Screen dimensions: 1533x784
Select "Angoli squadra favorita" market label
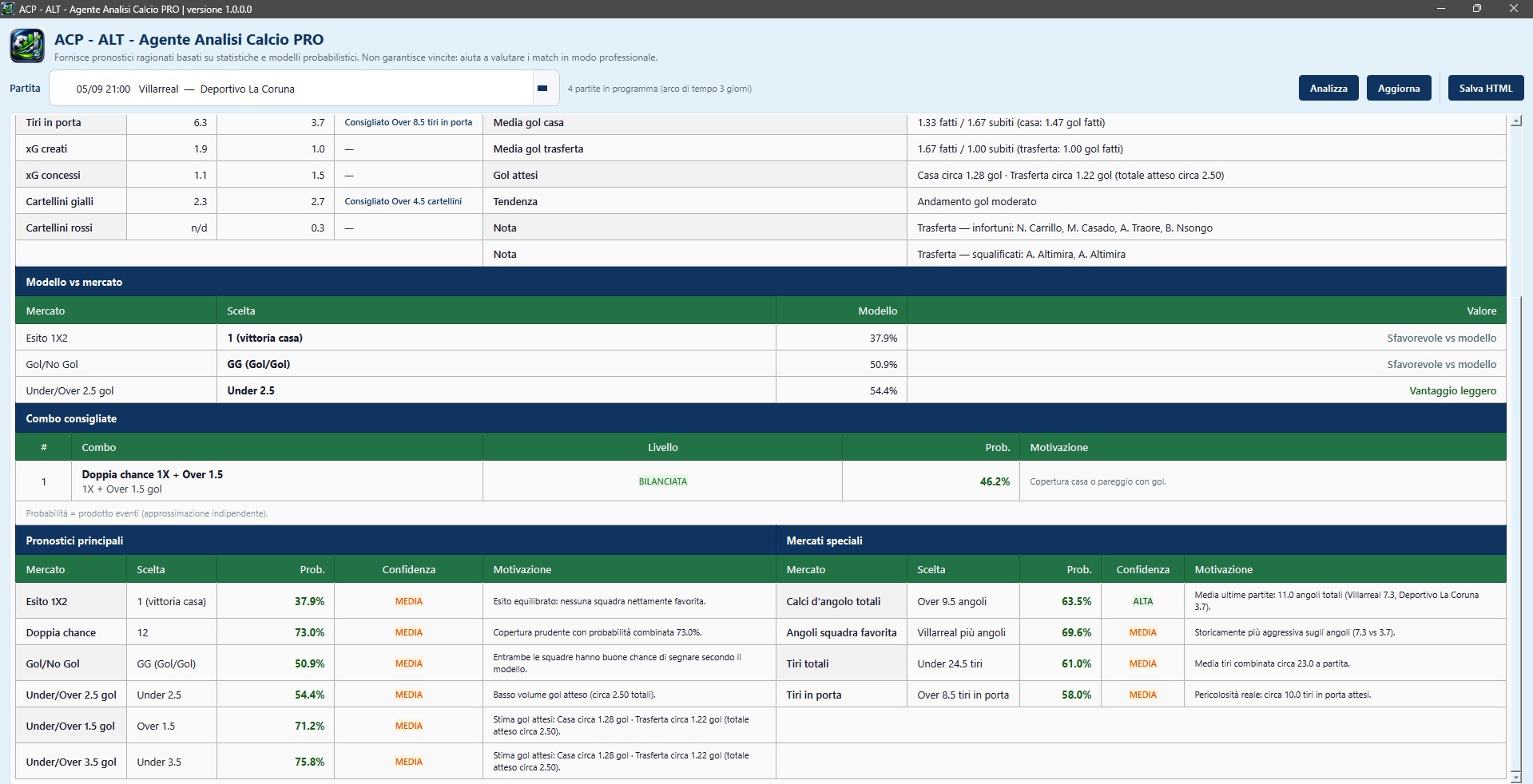pyautogui.click(x=841, y=632)
